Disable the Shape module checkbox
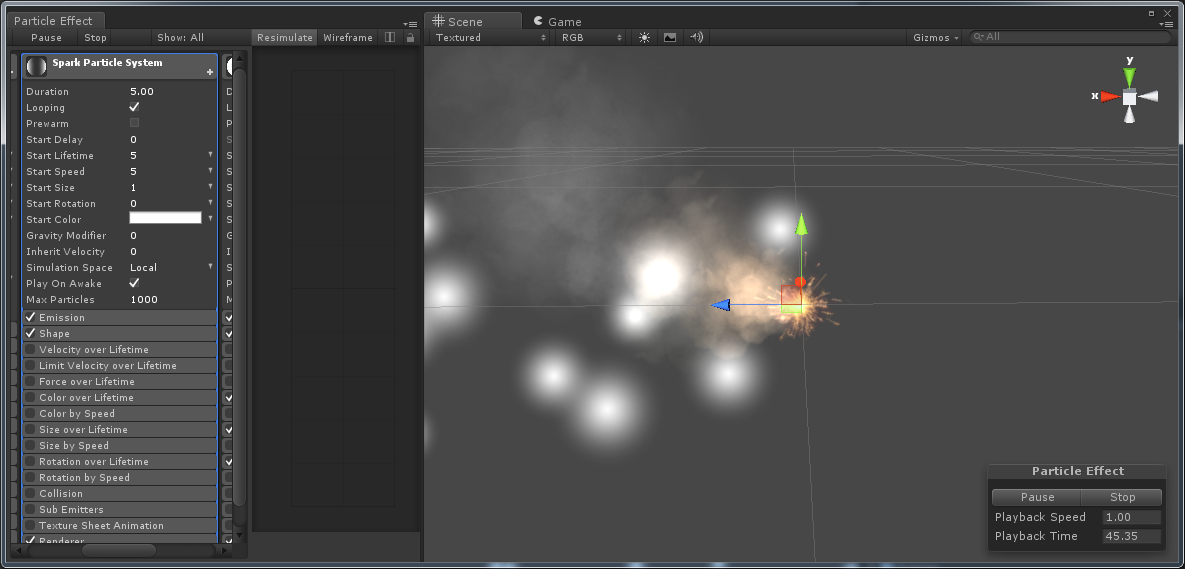 [30, 333]
